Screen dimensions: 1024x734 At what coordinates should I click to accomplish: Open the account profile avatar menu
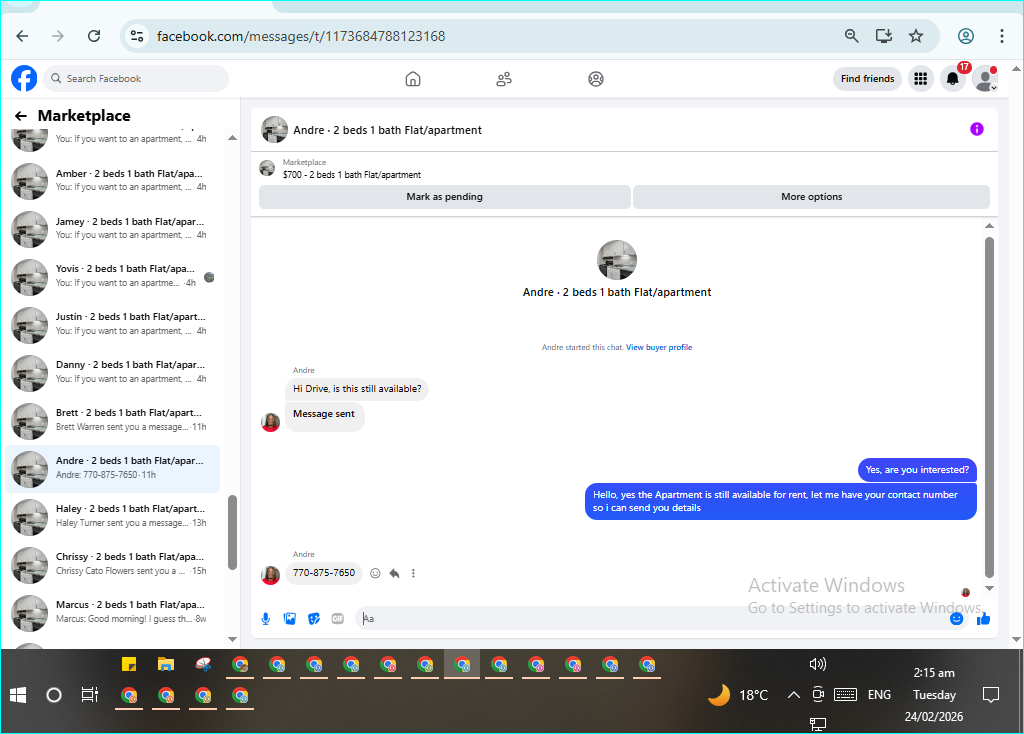pyautogui.click(x=985, y=79)
